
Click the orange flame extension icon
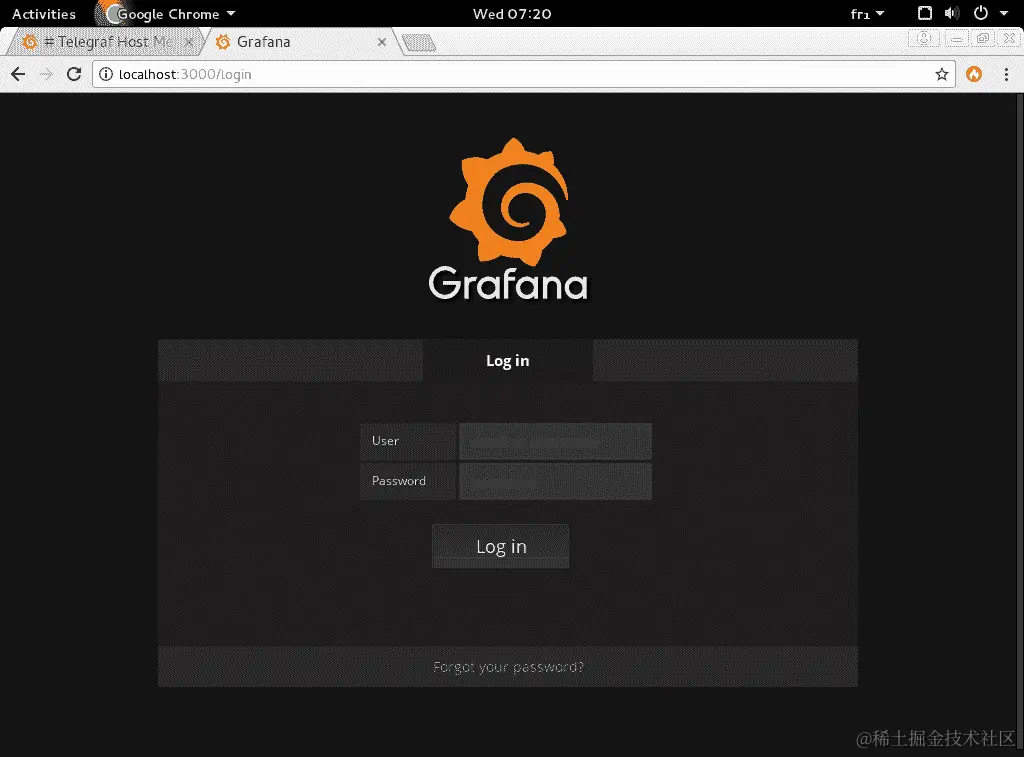coord(974,74)
